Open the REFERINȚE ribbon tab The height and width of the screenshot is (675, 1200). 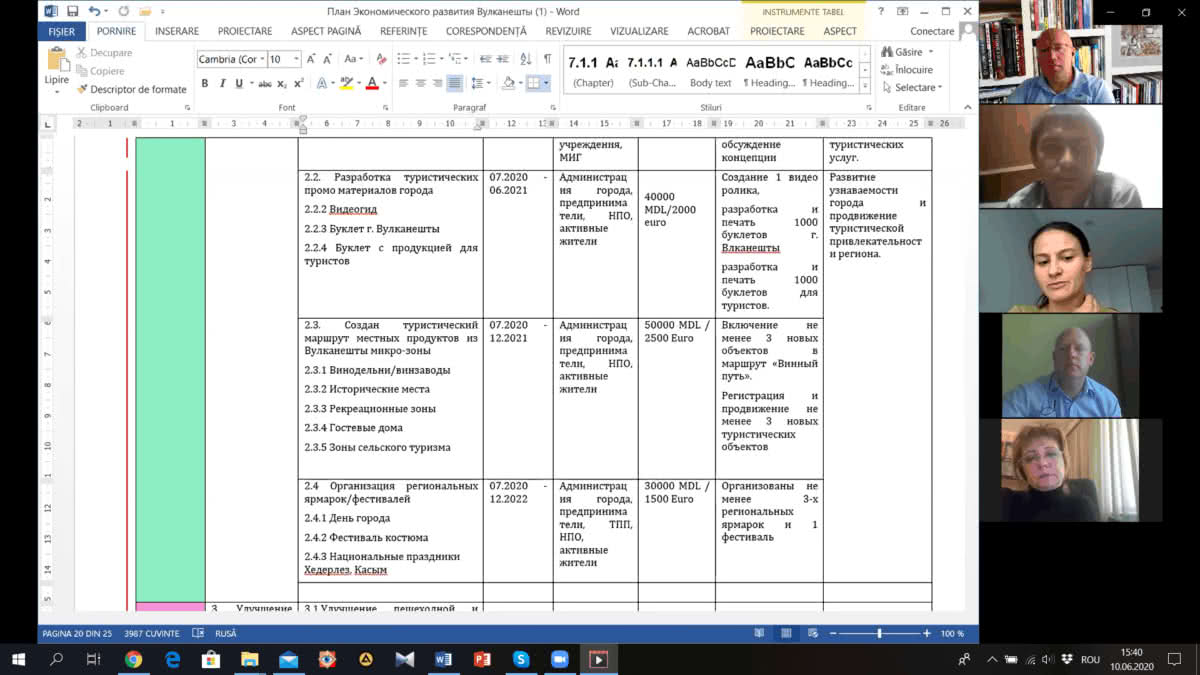click(403, 31)
